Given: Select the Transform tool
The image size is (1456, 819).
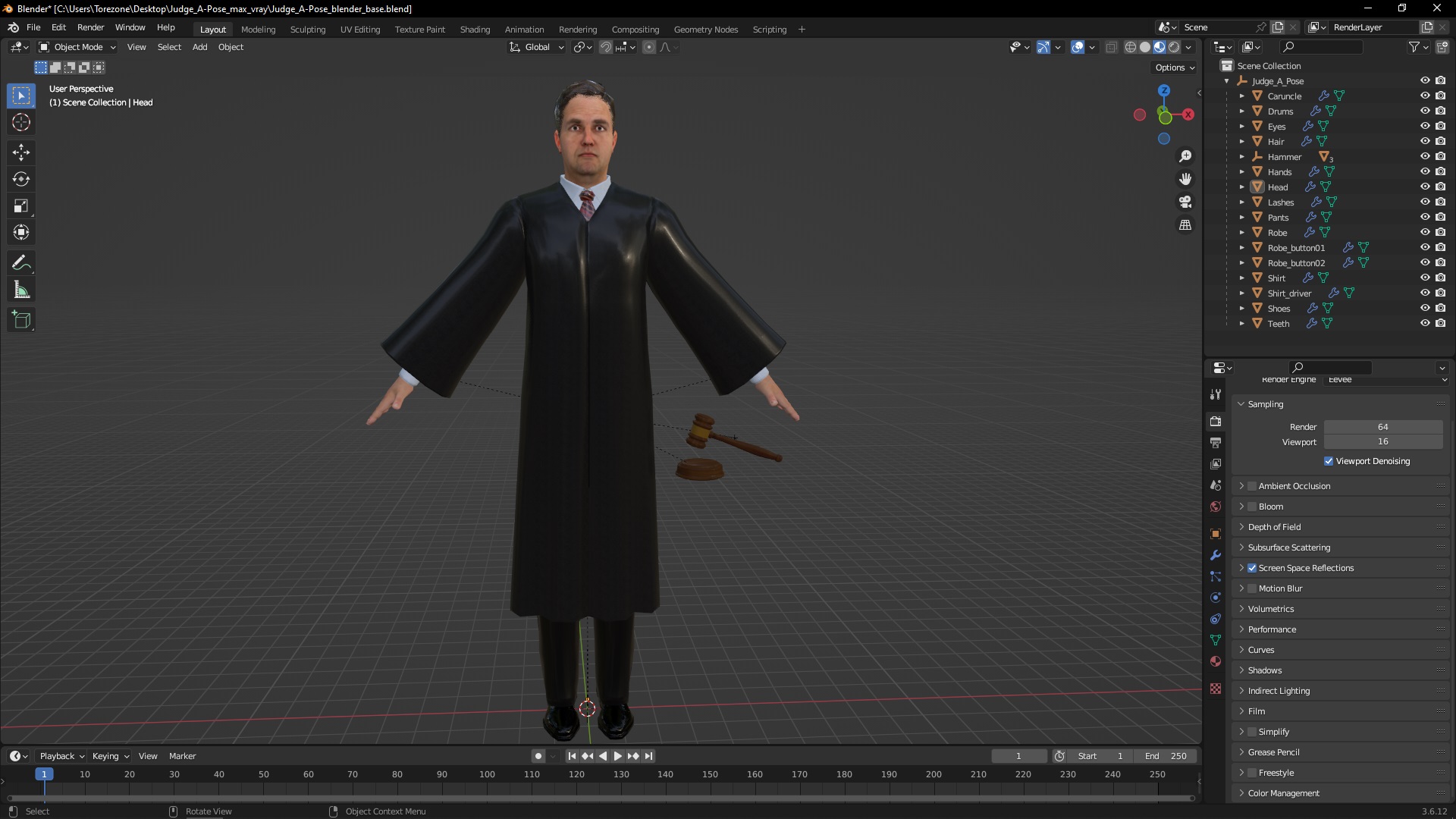Looking at the screenshot, I should coord(21,232).
